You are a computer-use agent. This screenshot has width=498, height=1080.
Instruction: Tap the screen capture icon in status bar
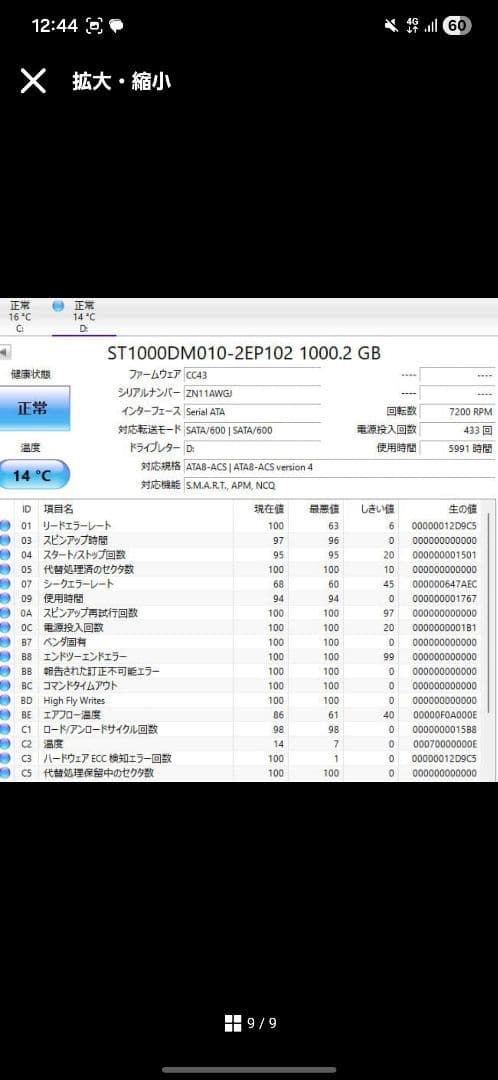tap(94, 26)
